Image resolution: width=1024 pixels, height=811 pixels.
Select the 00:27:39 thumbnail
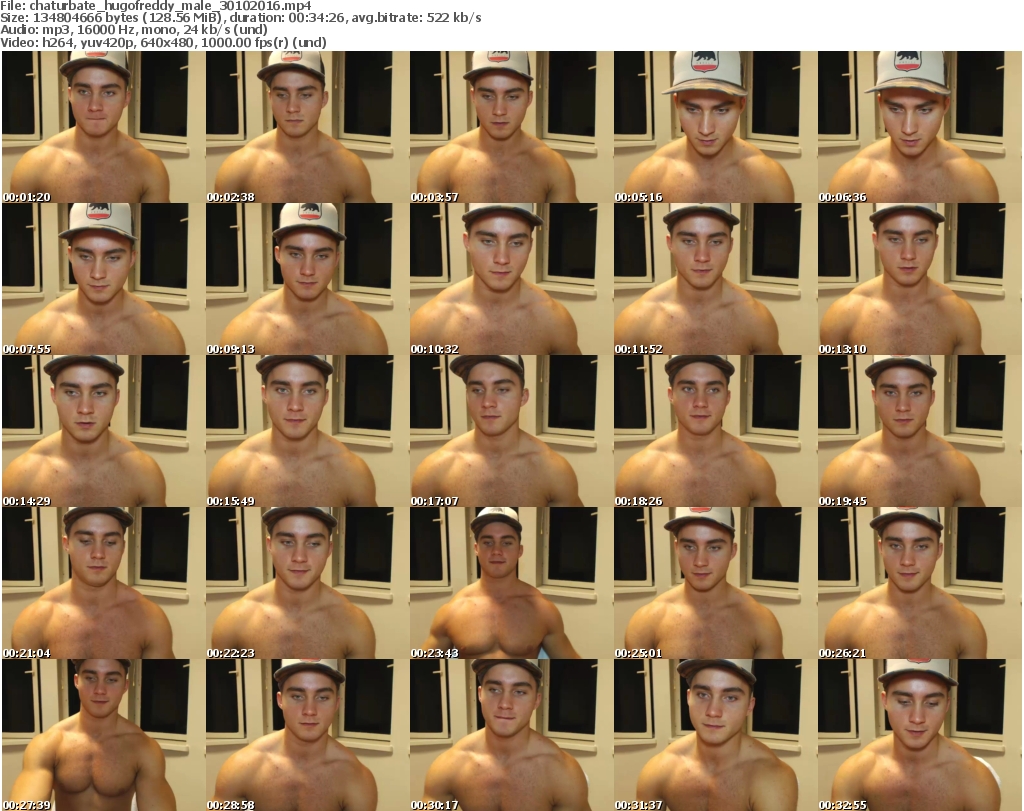click(x=103, y=735)
